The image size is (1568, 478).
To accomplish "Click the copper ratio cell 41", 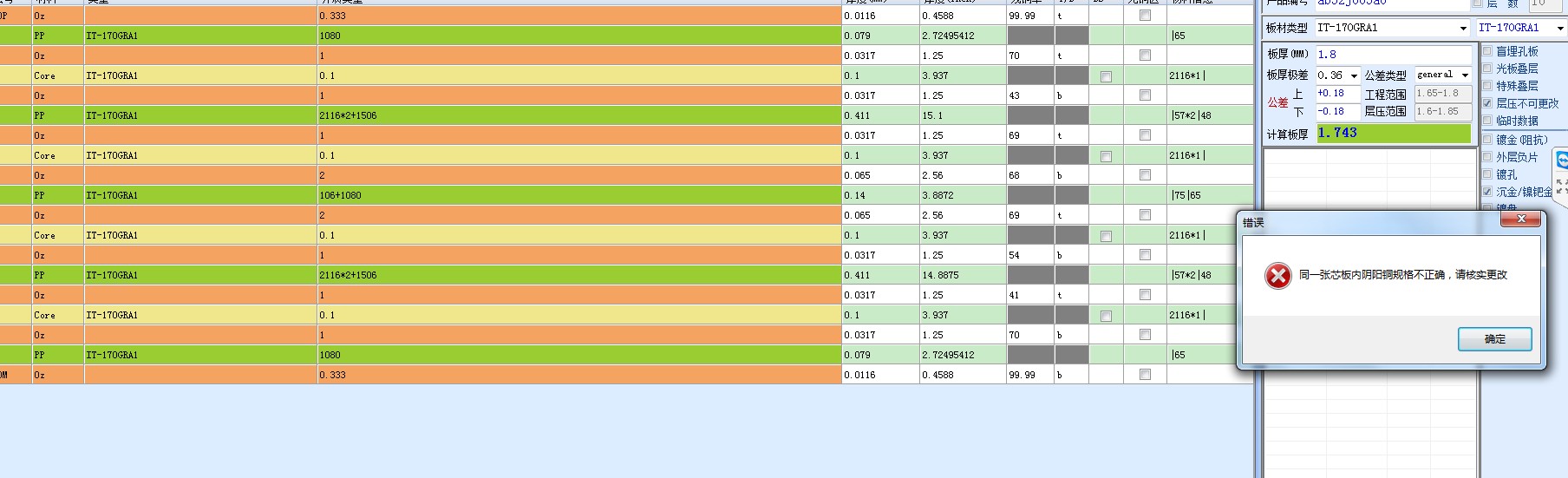I will (1030, 295).
